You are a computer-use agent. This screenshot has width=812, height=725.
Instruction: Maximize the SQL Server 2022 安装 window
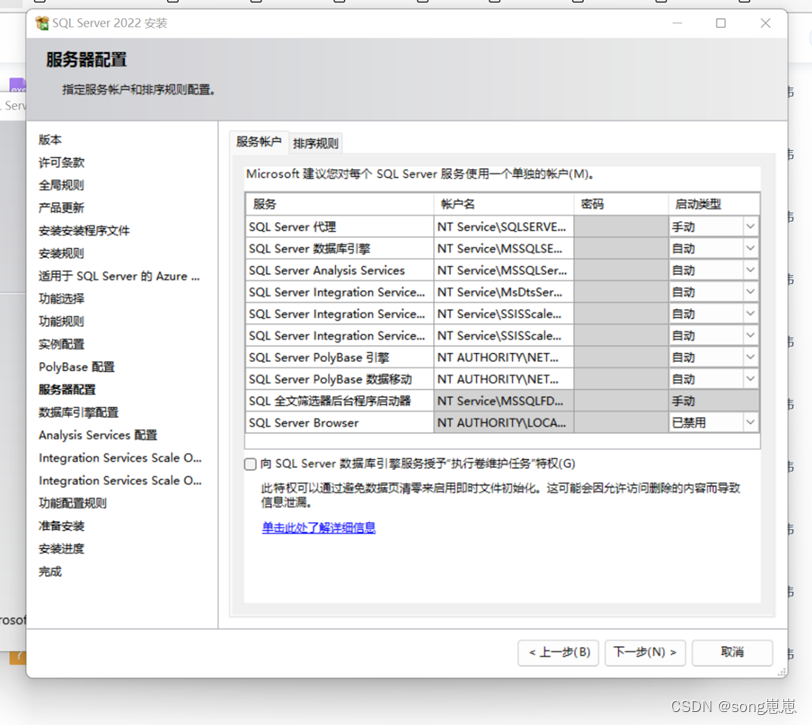(x=721, y=23)
